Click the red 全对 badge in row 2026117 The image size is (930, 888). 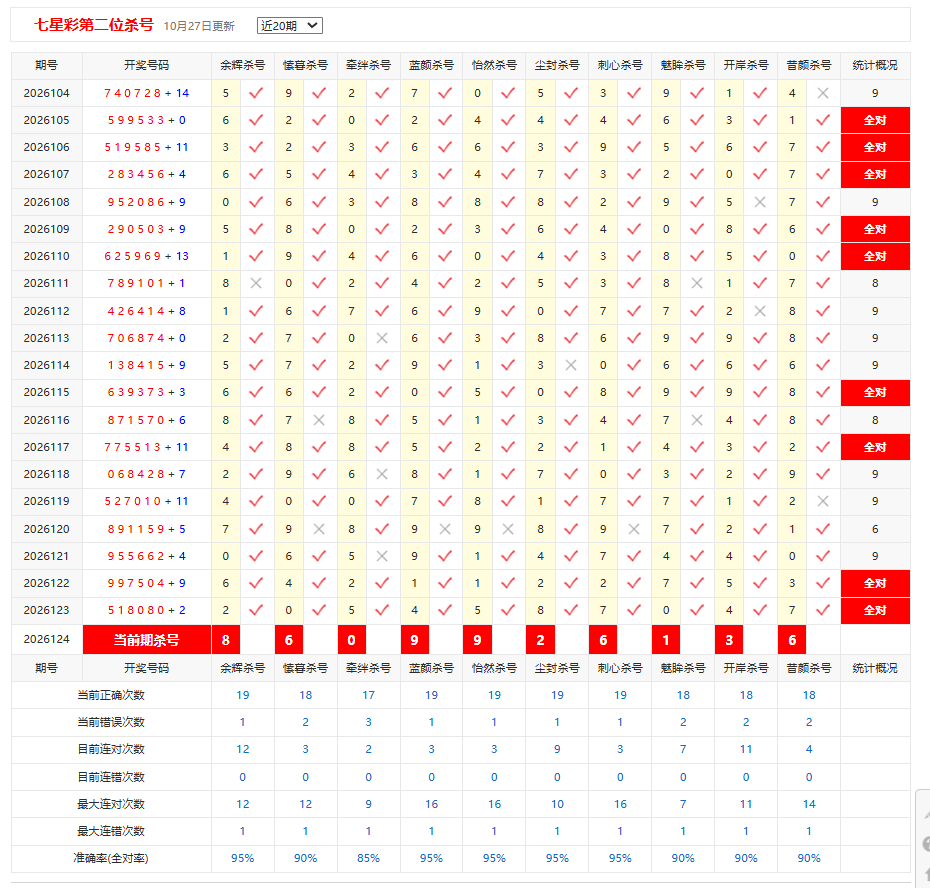point(875,447)
